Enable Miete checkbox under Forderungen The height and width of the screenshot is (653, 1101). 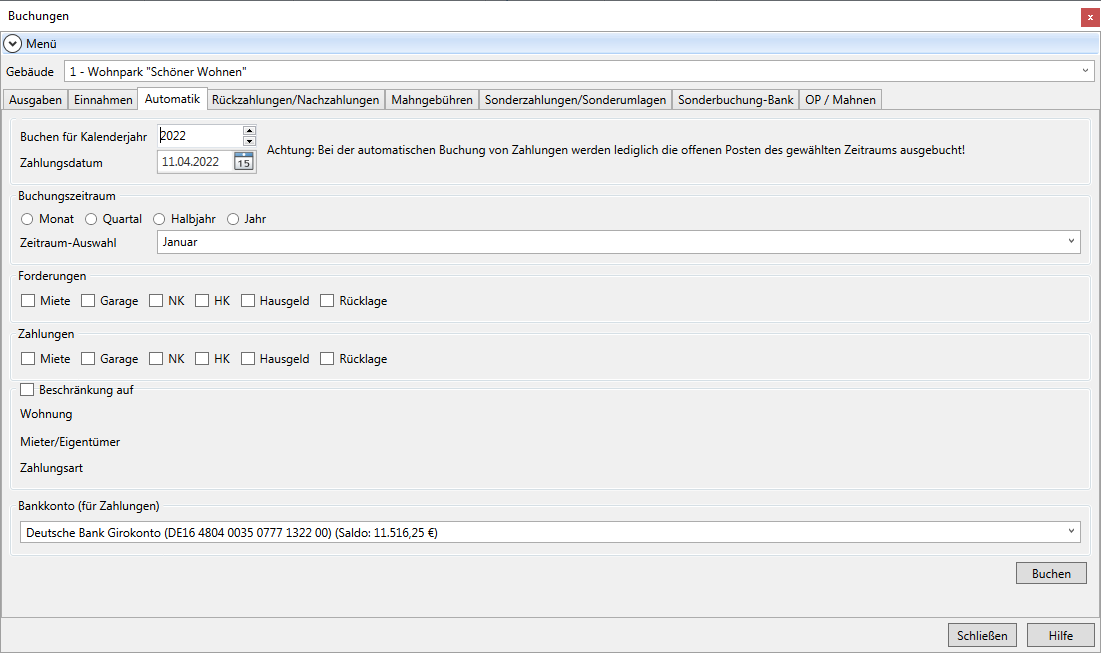(28, 301)
